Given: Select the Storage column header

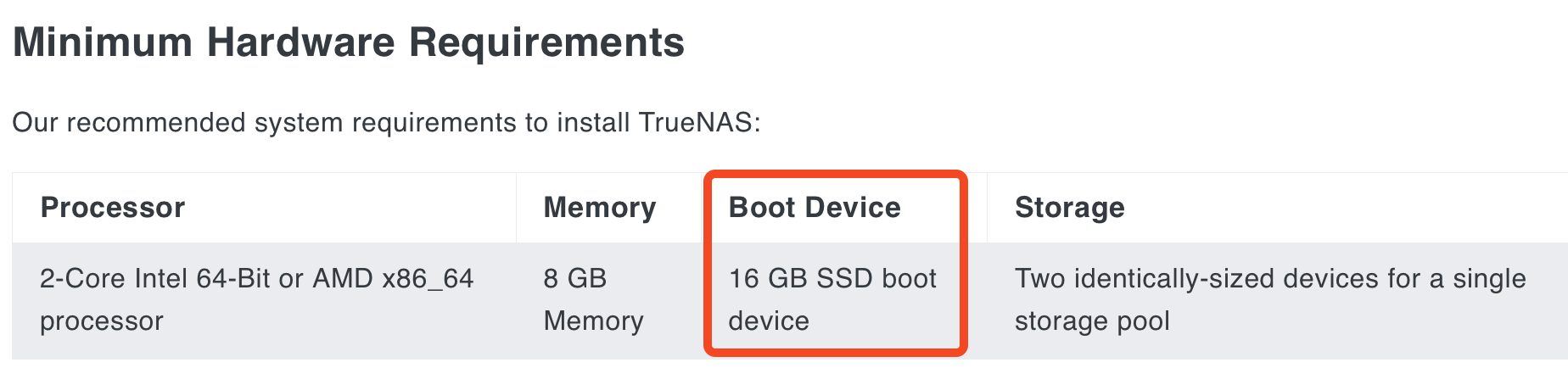Looking at the screenshot, I should (x=1070, y=208).
